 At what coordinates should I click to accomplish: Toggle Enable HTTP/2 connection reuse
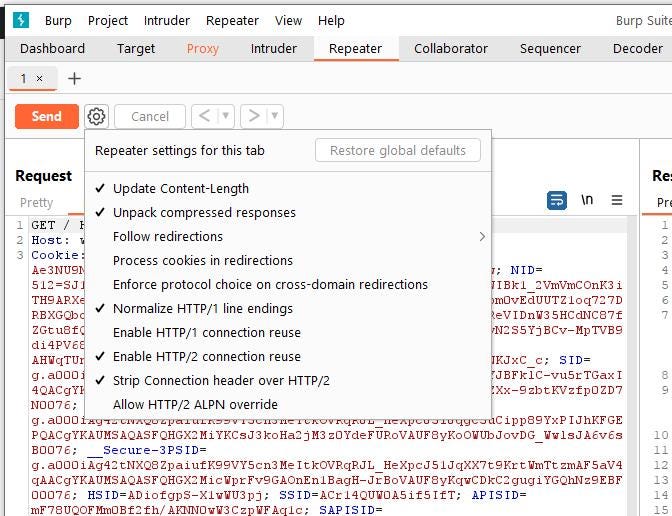coord(288,357)
